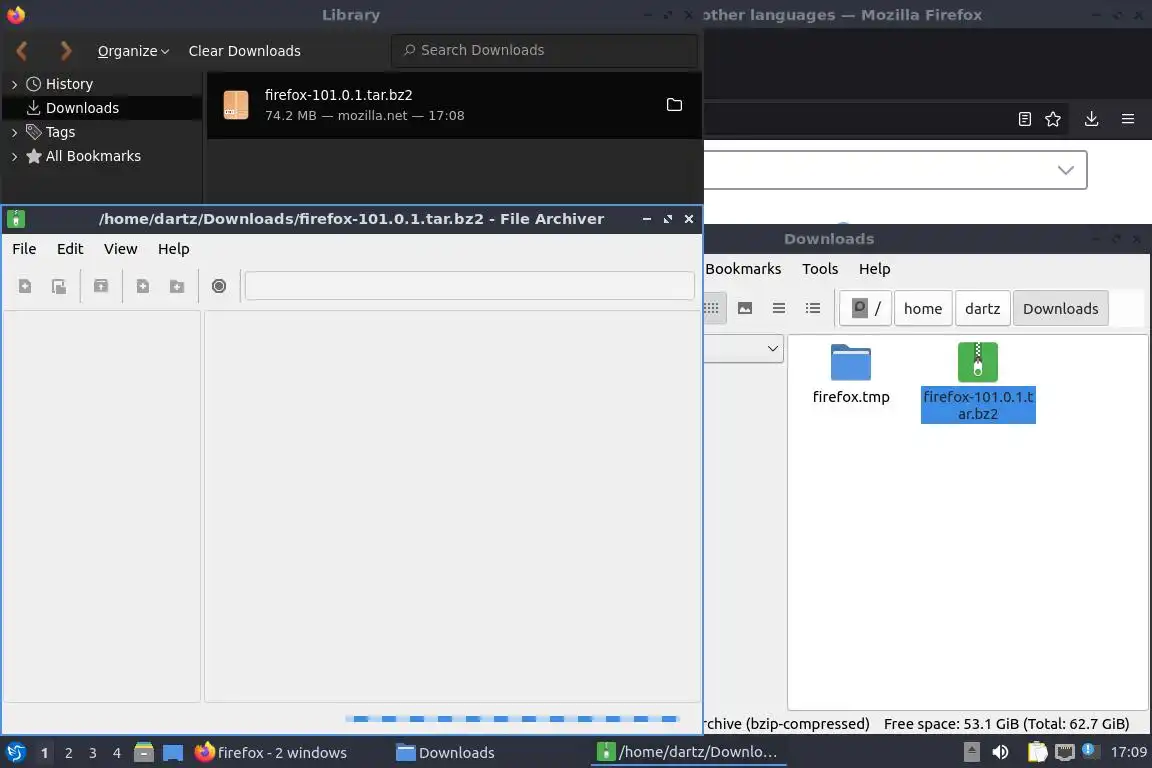Click Extract archive icon in File Archiver toolbar
Viewport: 1152px width, 768px height.
click(101, 286)
